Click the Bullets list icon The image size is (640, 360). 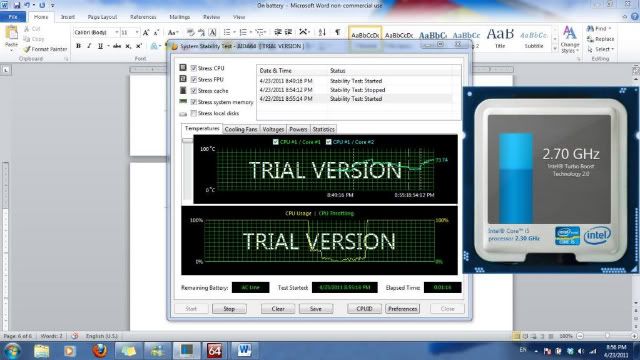pyautogui.click(x=227, y=32)
